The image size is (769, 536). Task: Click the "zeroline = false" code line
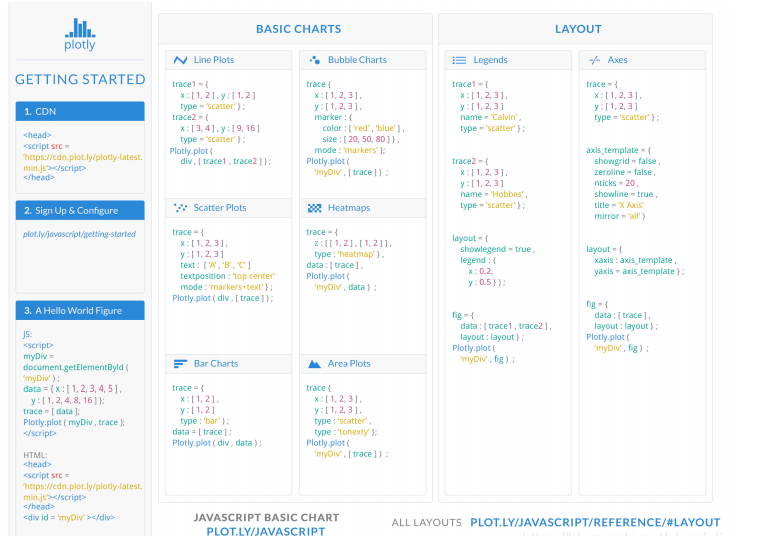coord(625,172)
